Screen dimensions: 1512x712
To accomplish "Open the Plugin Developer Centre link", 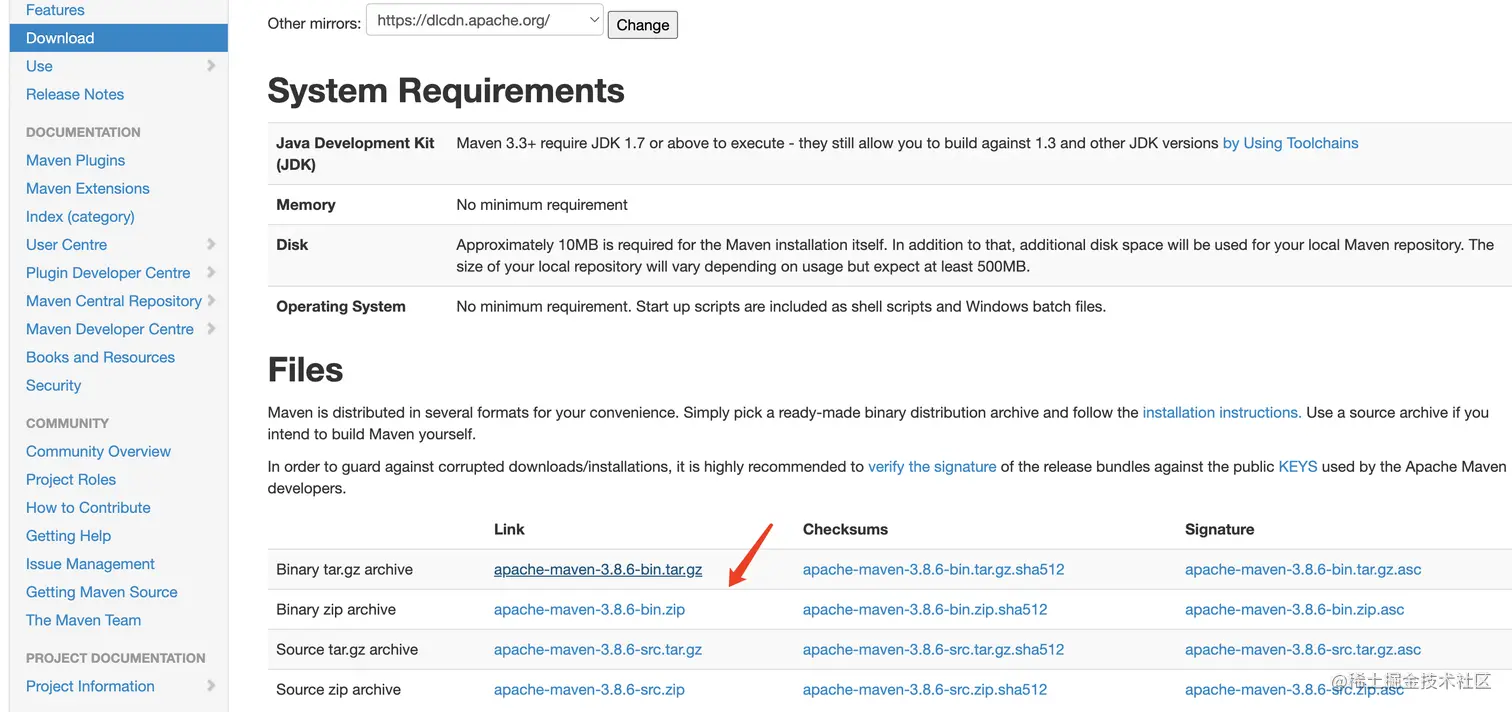I will click(x=108, y=272).
